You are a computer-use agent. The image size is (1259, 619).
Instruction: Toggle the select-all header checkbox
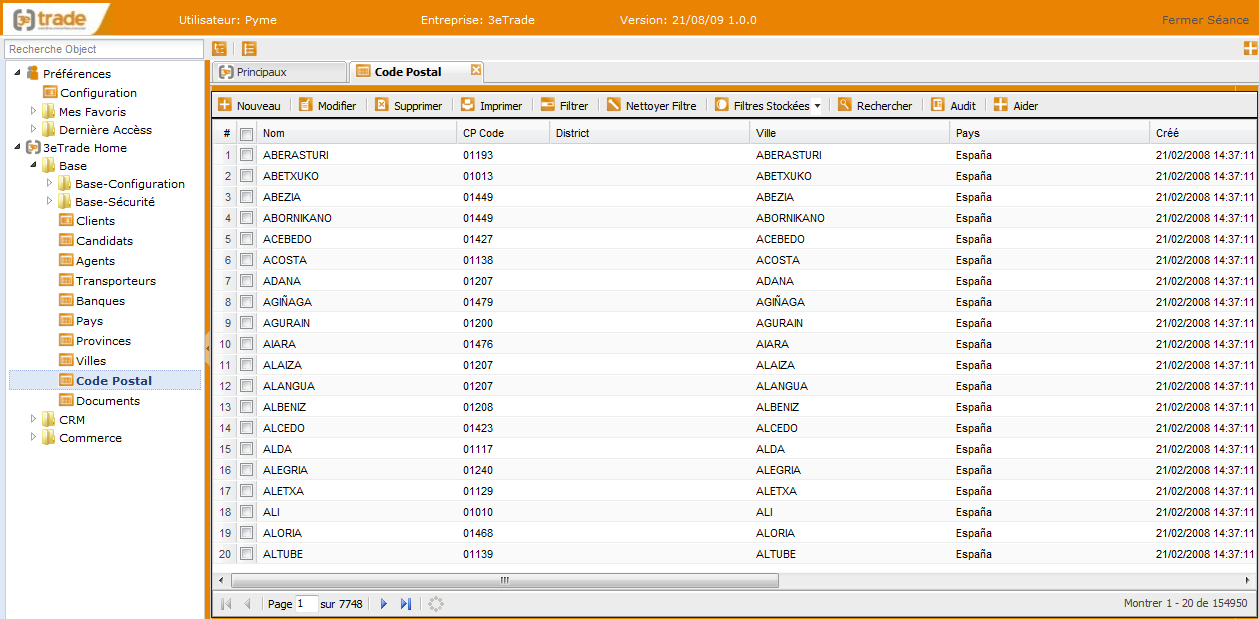pyautogui.click(x=246, y=134)
